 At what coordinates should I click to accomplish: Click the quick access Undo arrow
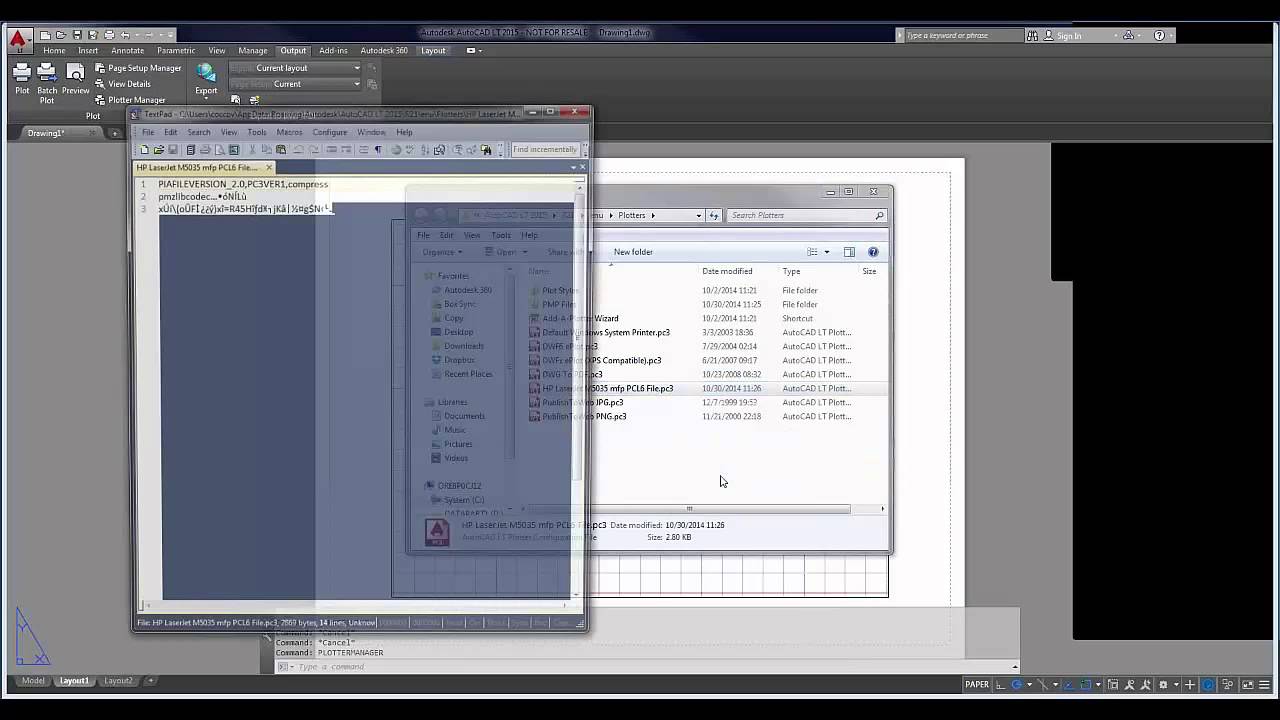[x=125, y=35]
